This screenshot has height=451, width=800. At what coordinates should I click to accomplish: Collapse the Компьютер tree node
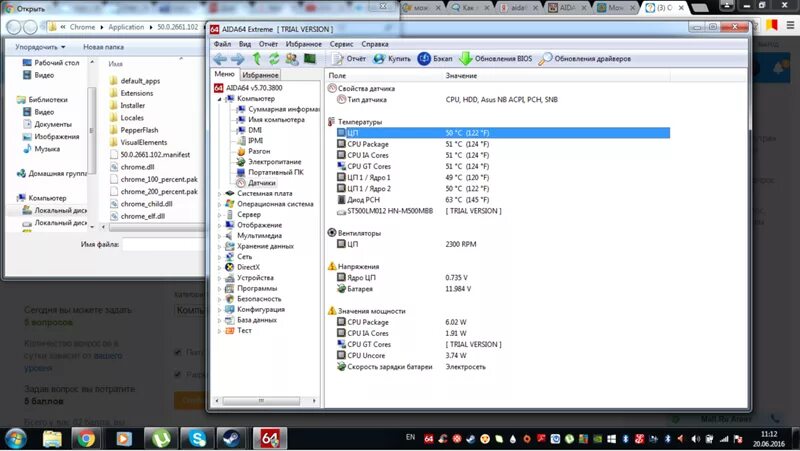[220, 99]
